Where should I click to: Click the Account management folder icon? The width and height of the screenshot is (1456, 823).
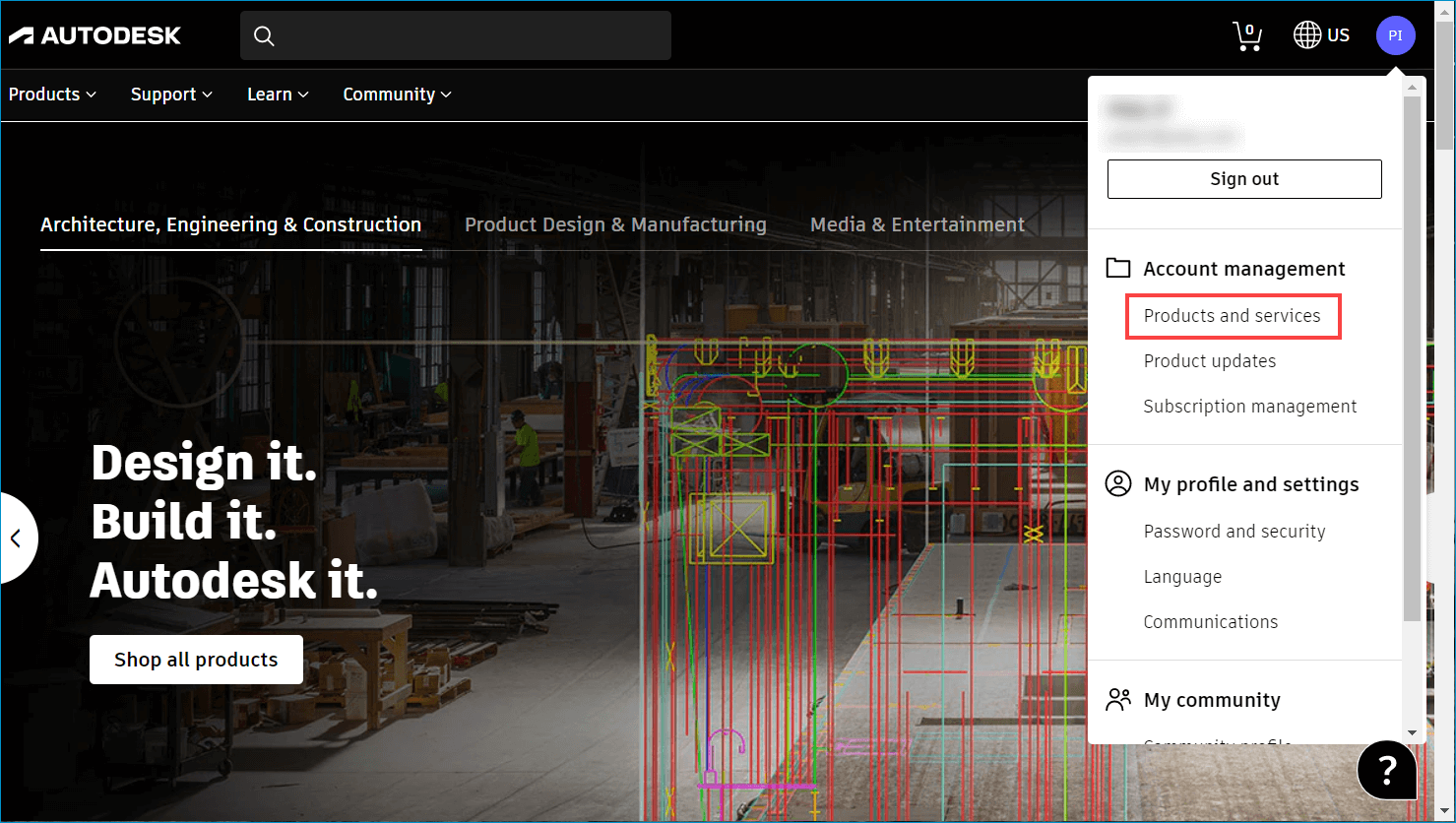tap(1117, 268)
